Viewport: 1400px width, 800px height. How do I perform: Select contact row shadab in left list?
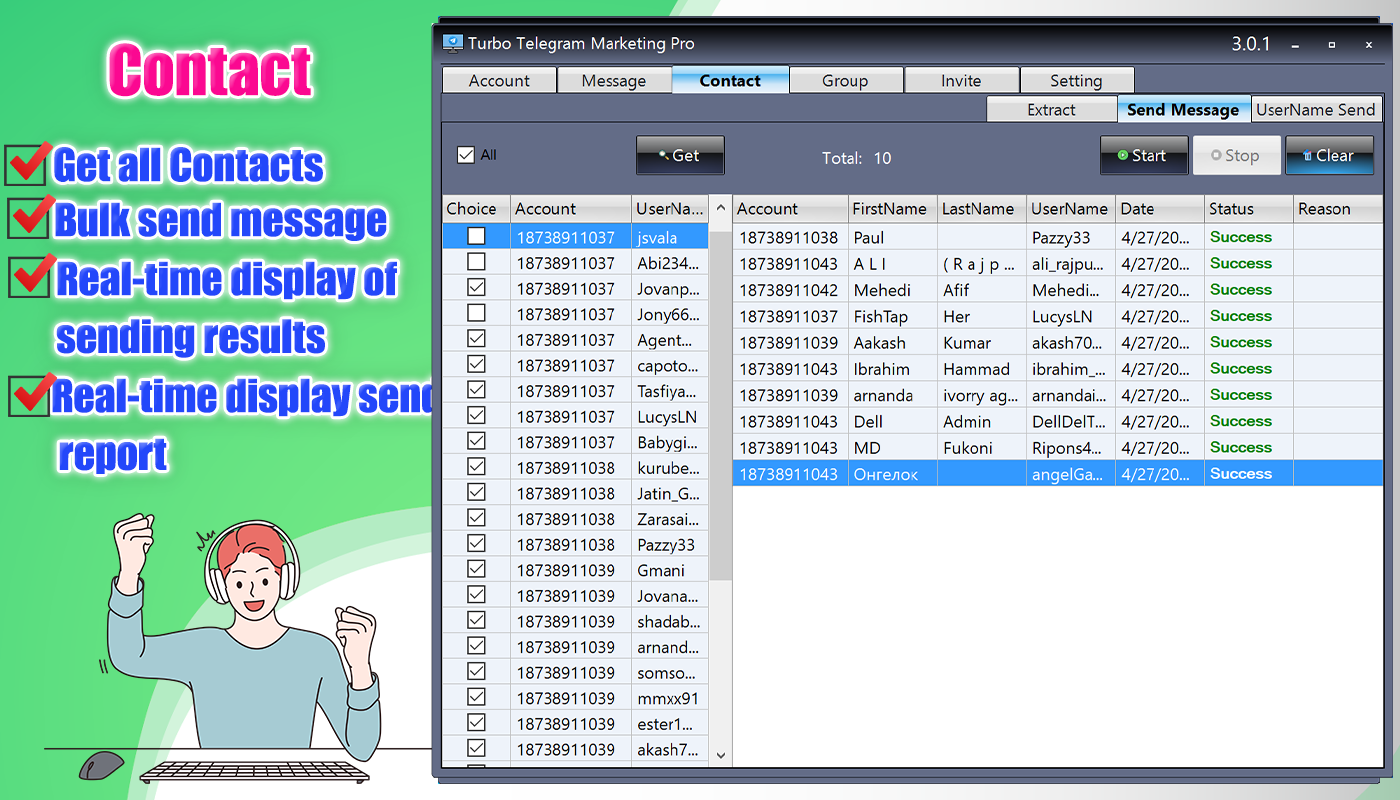(x=575, y=621)
